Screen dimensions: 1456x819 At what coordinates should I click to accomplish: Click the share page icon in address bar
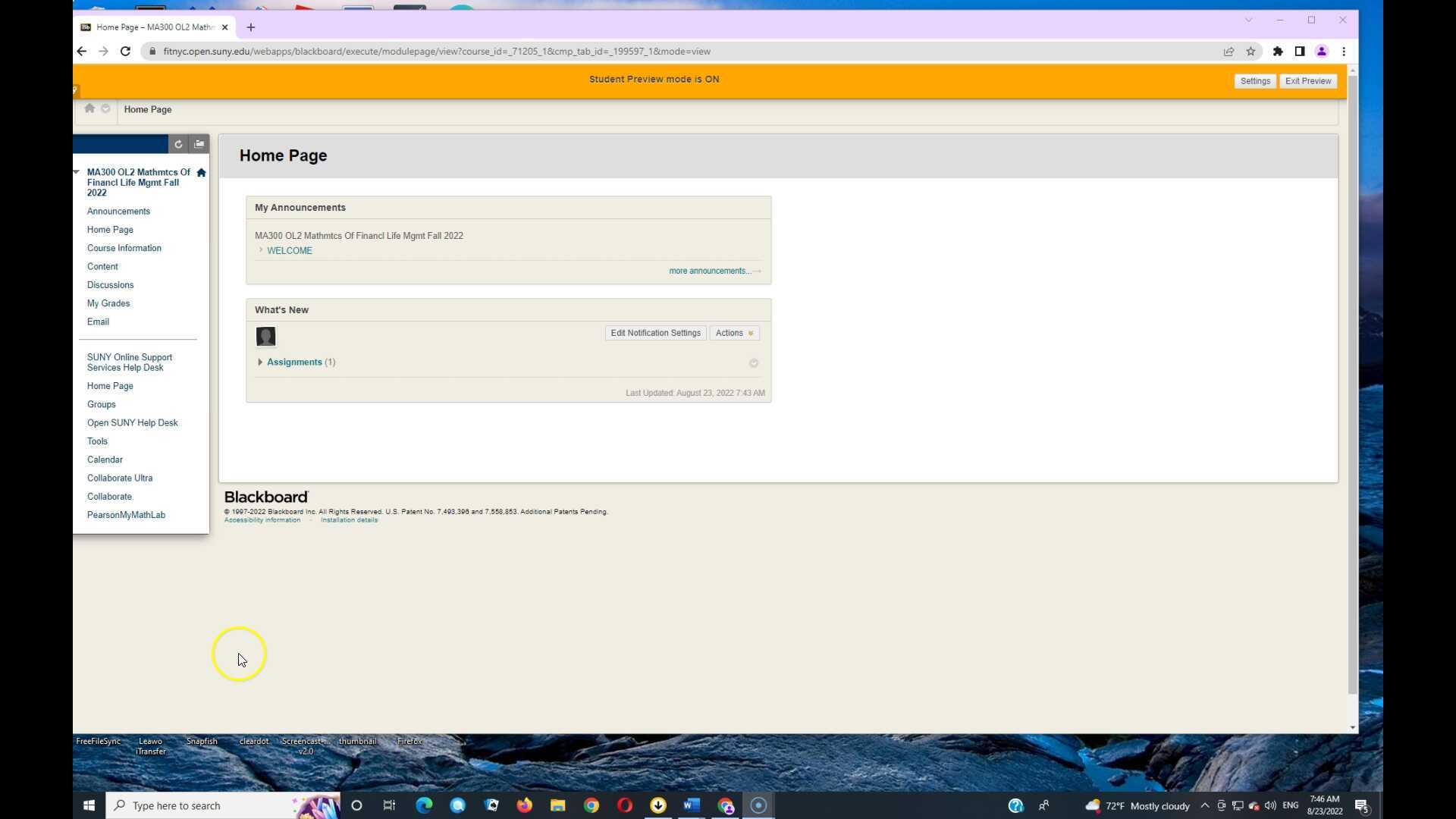1228,52
